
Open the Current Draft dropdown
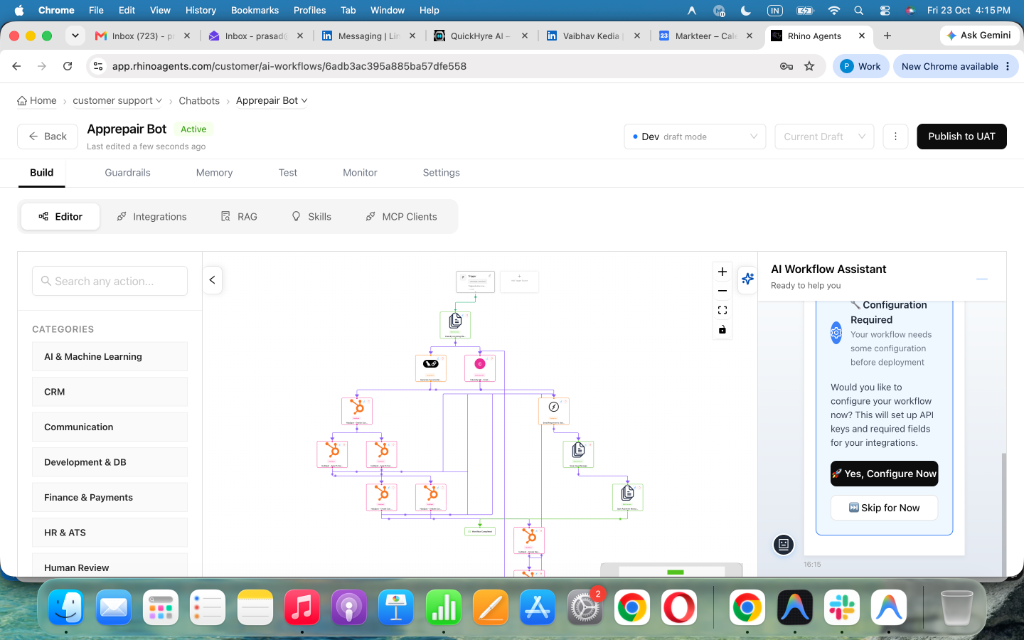[824, 136]
